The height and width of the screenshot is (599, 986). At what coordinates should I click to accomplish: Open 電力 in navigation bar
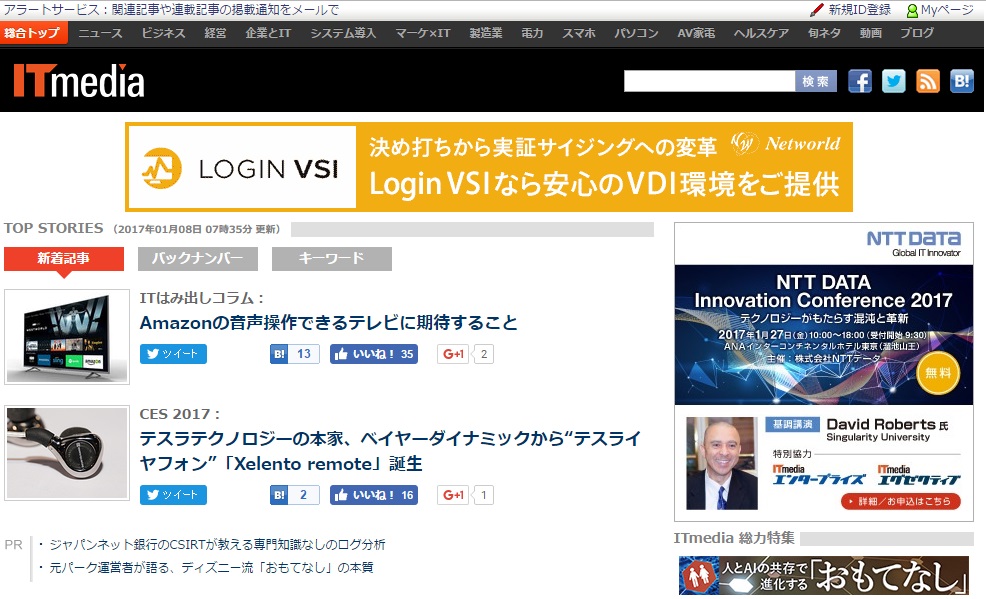[532, 33]
